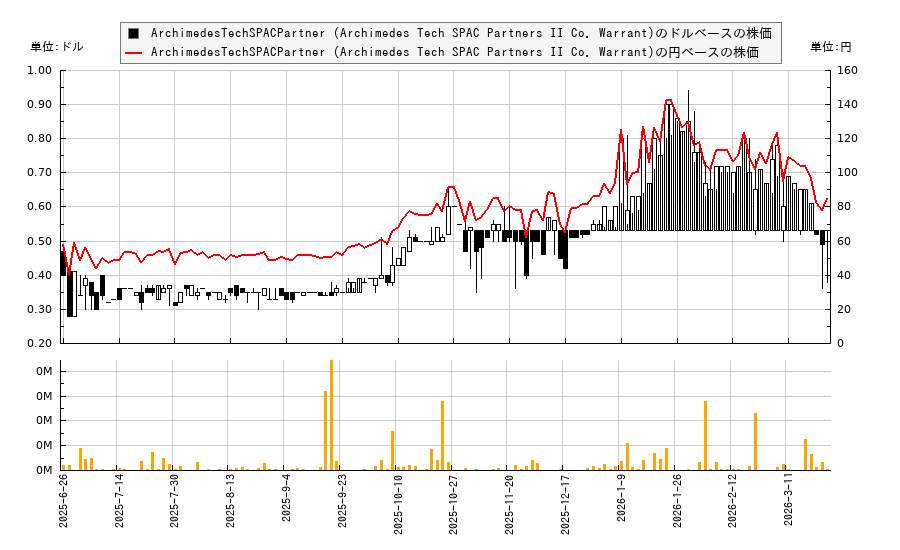This screenshot has width=900, height=550.
Task: Click the dollar-based price legend text ending in ドルベースの株価
Action: 461,33
